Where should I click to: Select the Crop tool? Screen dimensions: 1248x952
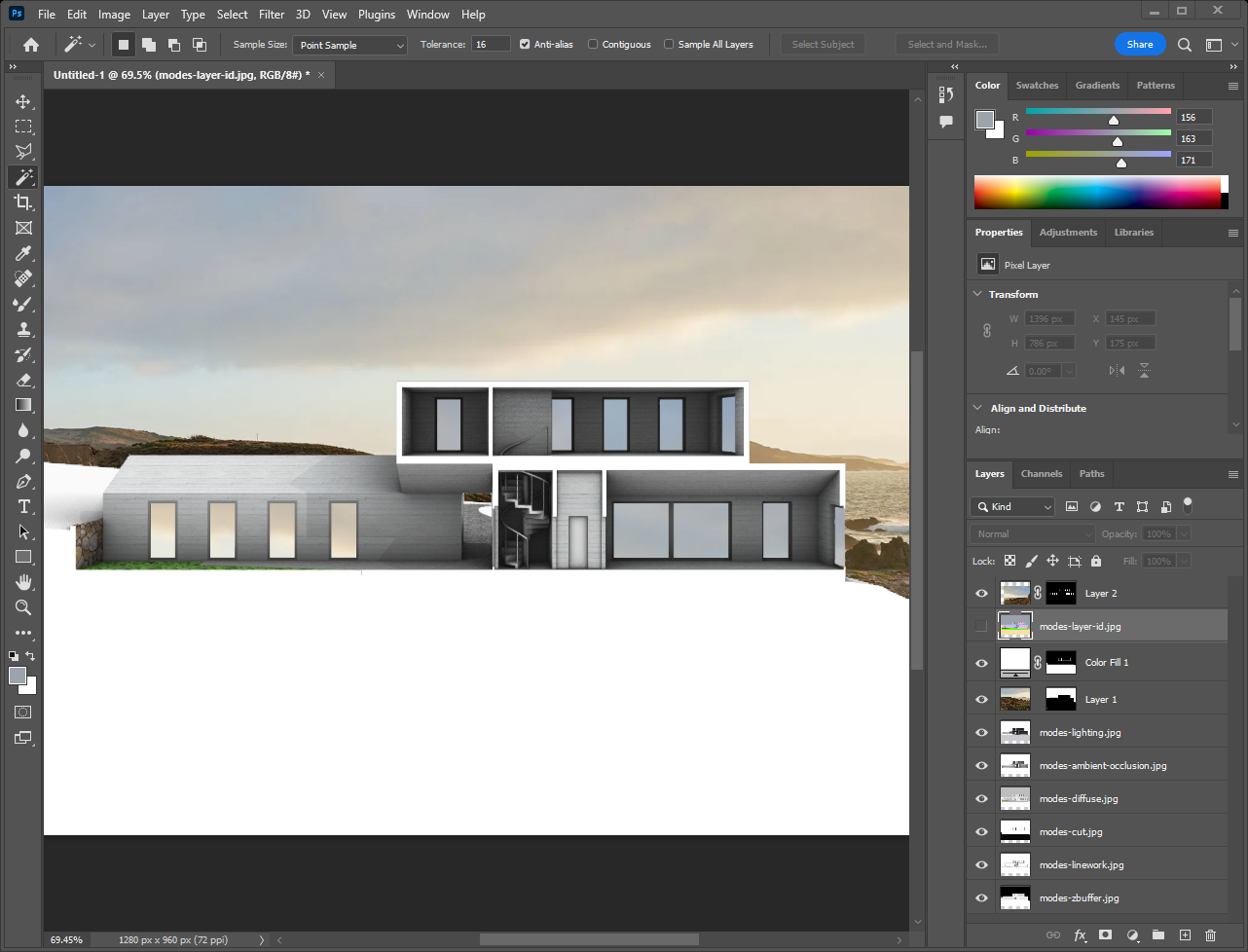pyautogui.click(x=23, y=202)
